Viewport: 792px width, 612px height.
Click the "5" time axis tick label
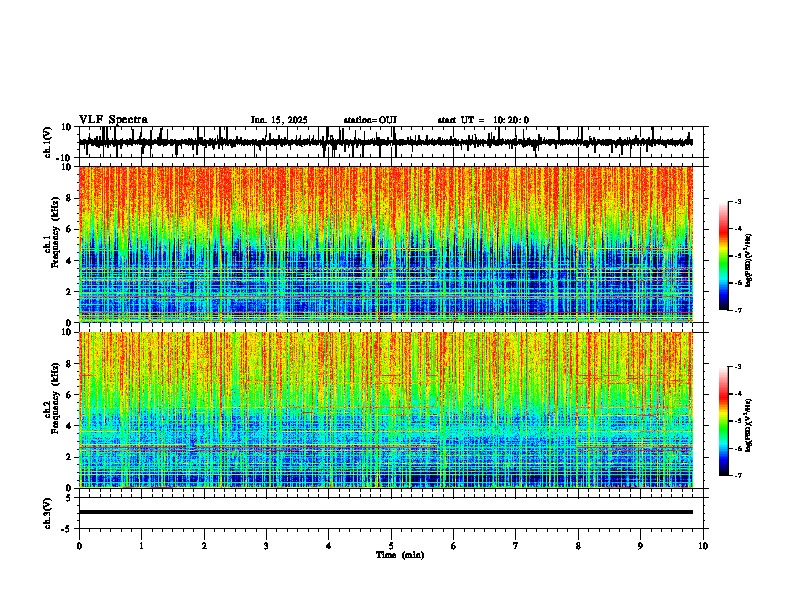point(391,546)
